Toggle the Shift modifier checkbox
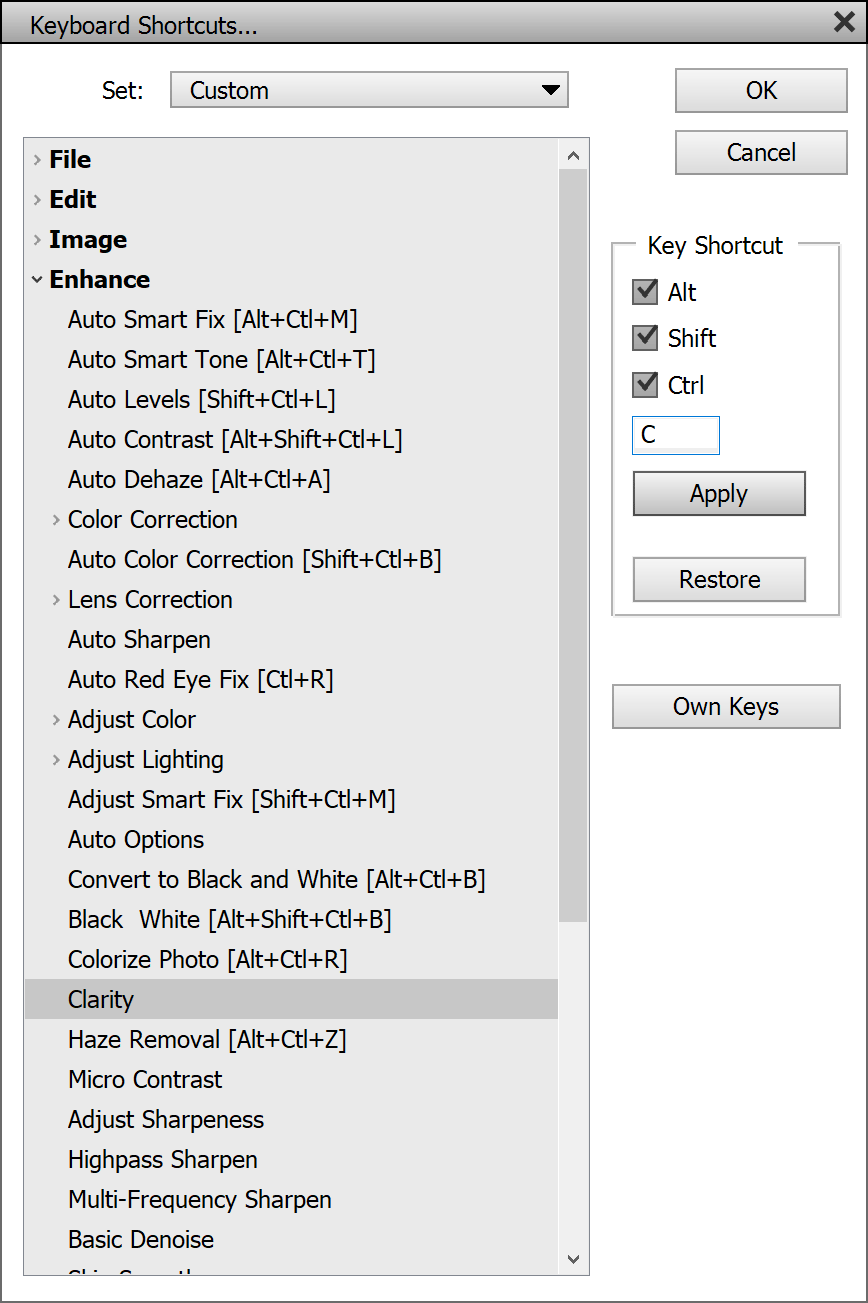This screenshot has height=1303, width=868. [x=645, y=338]
